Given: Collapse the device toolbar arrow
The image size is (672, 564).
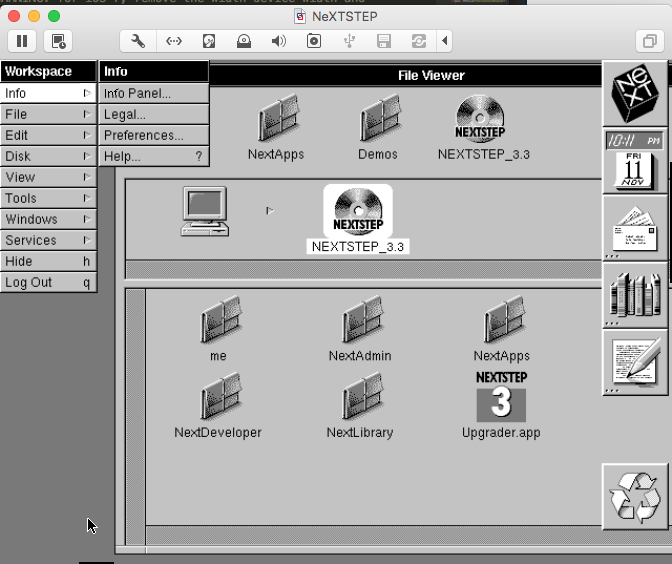Looking at the screenshot, I should point(444,41).
